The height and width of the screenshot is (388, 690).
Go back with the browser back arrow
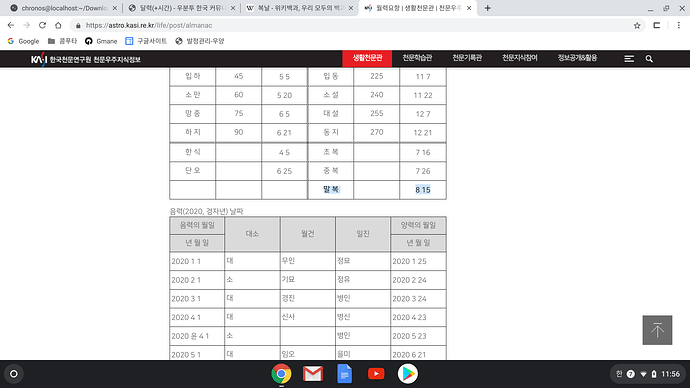point(11,26)
